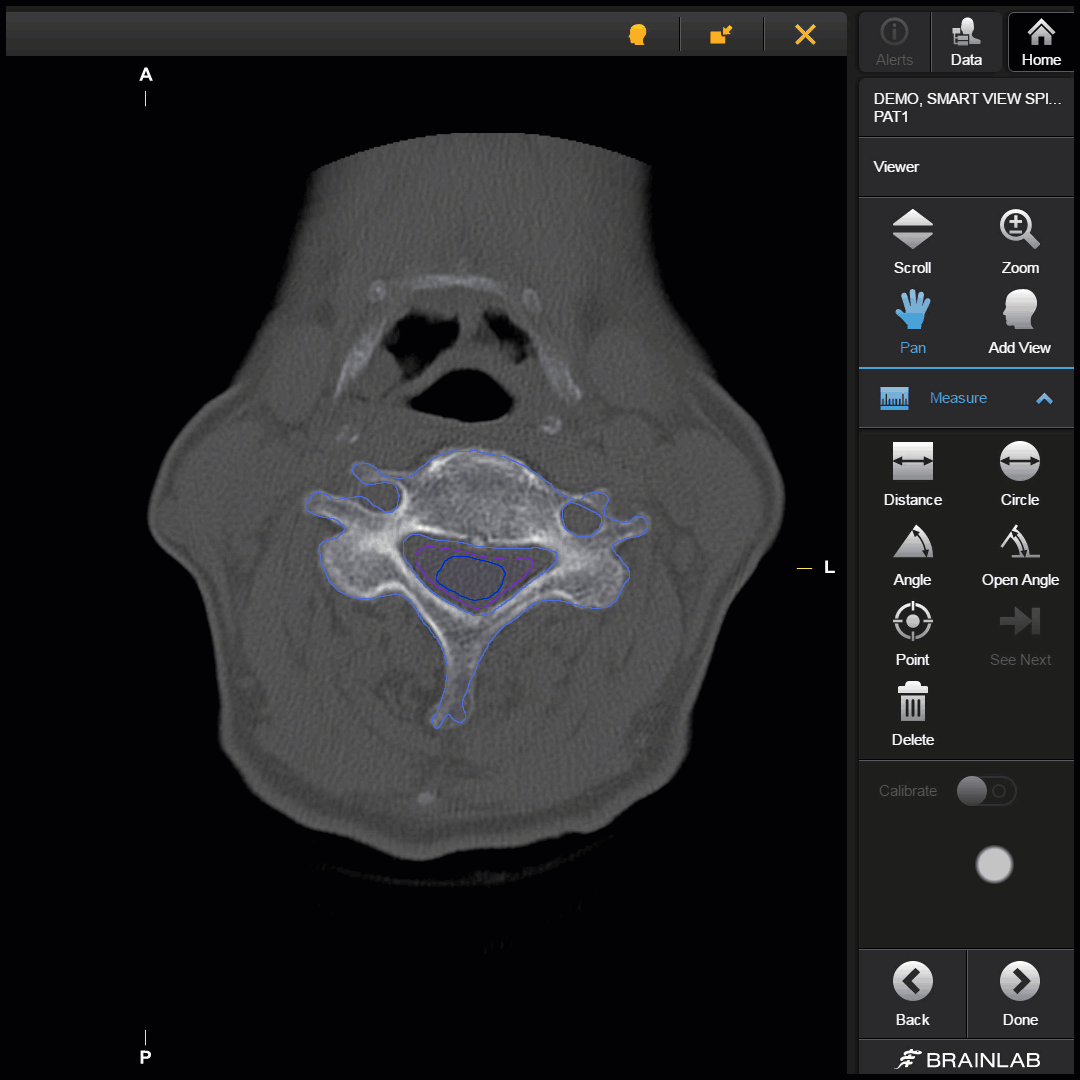Viewport: 1080px width, 1080px height.
Task: Click the orange head orientation icon
Action: point(637,35)
